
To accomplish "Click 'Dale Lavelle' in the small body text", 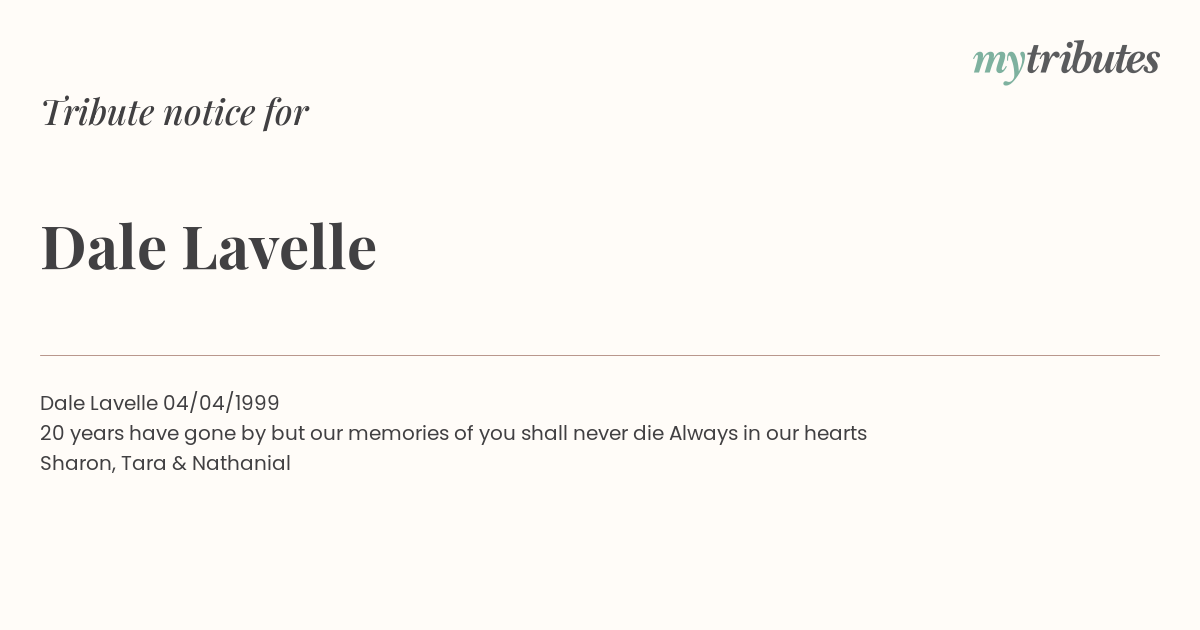I will pos(99,403).
